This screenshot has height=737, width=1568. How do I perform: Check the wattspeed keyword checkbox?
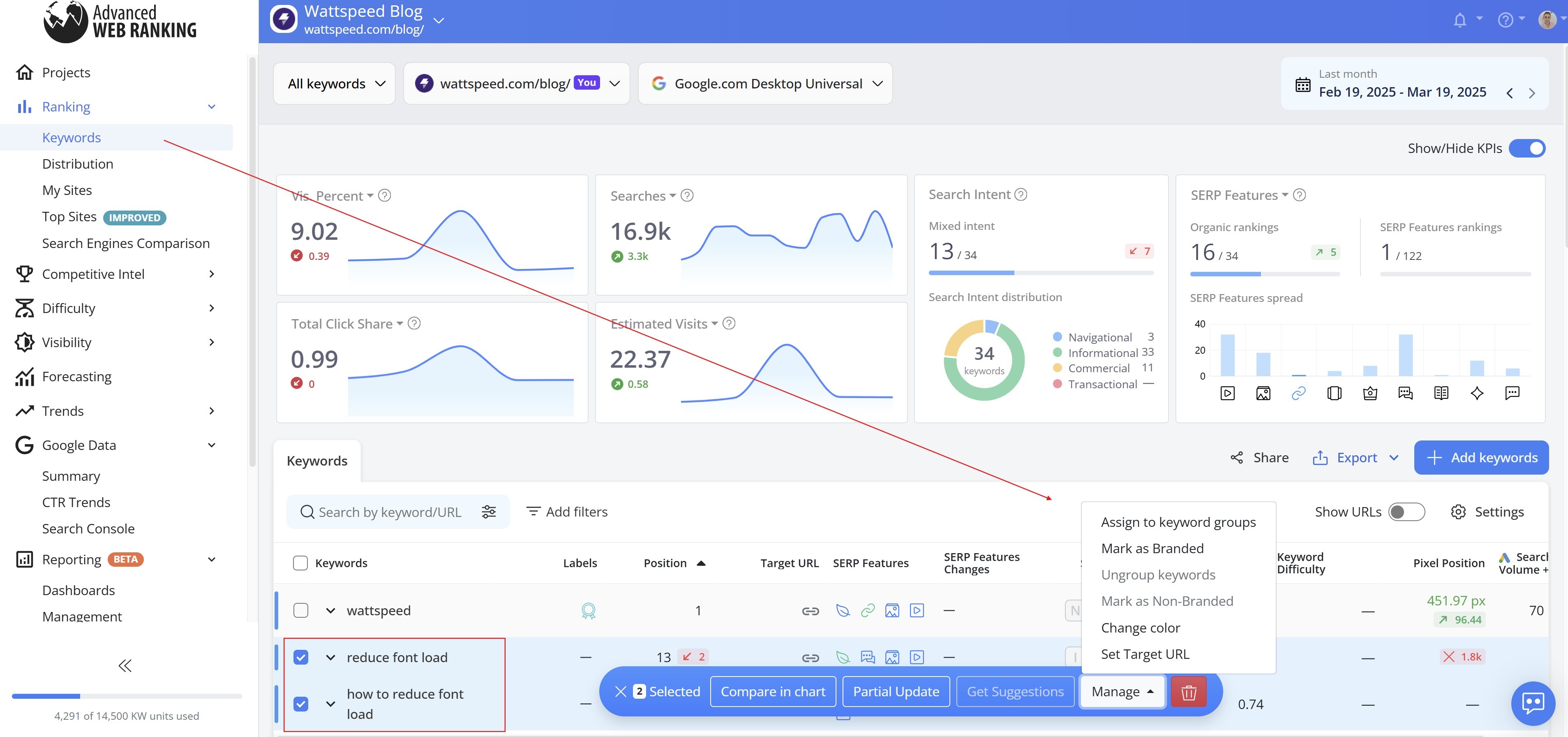(x=301, y=610)
